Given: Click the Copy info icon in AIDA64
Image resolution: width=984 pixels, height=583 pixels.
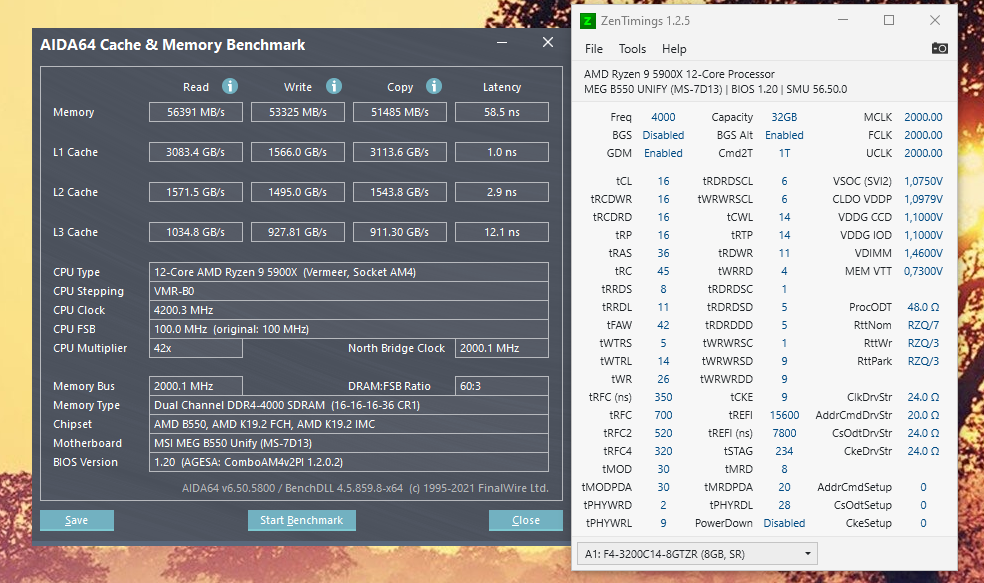Looking at the screenshot, I should (x=434, y=86).
